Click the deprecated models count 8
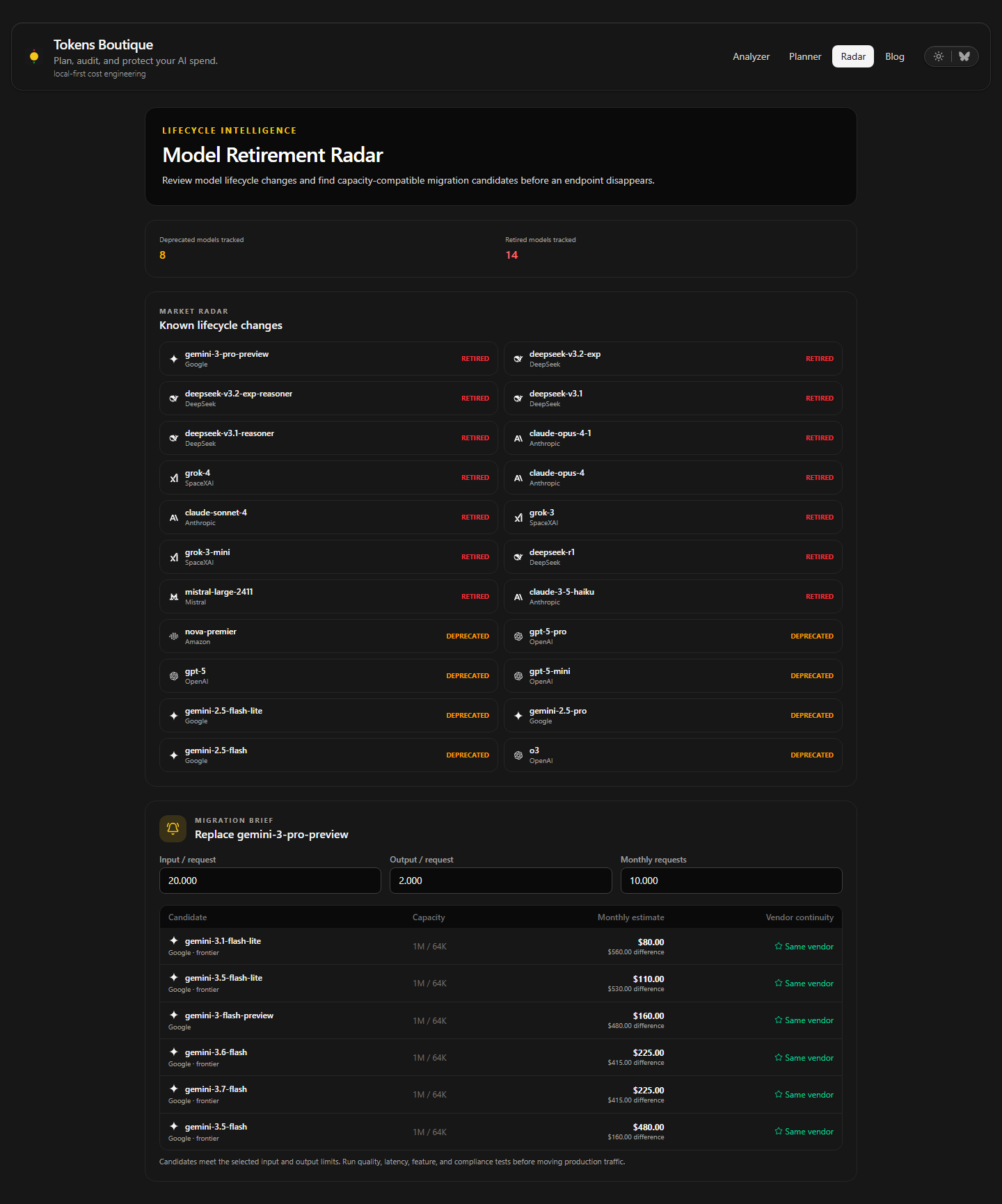 click(163, 255)
